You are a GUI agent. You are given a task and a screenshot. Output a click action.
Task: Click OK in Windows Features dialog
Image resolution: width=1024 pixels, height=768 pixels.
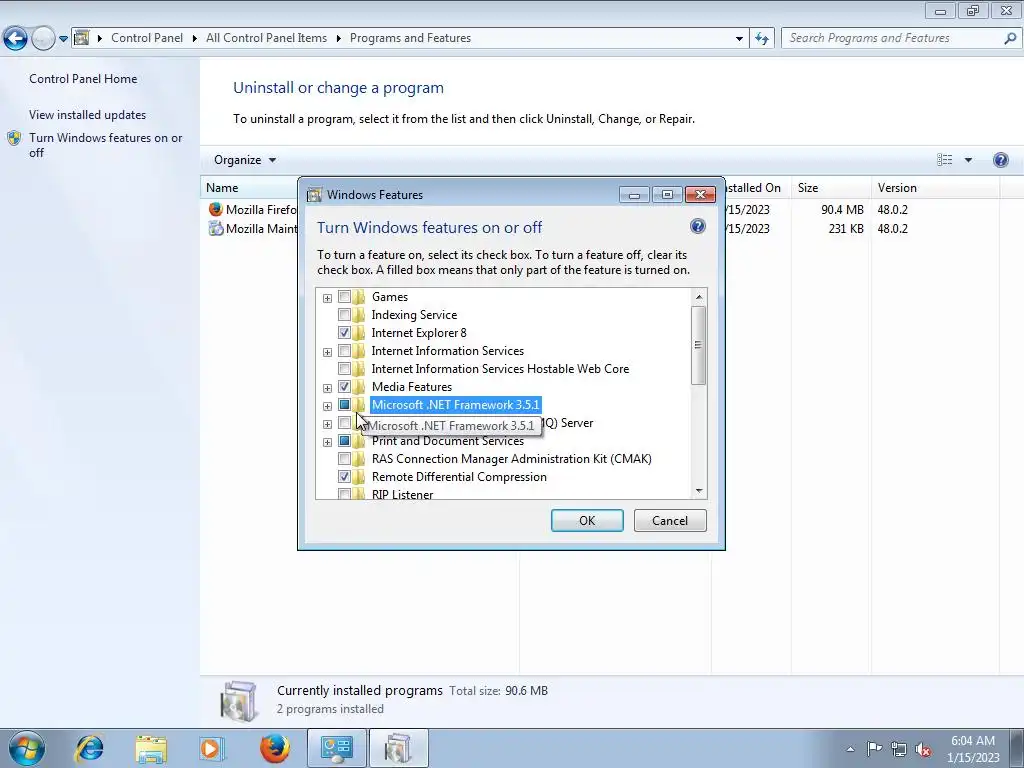point(587,520)
